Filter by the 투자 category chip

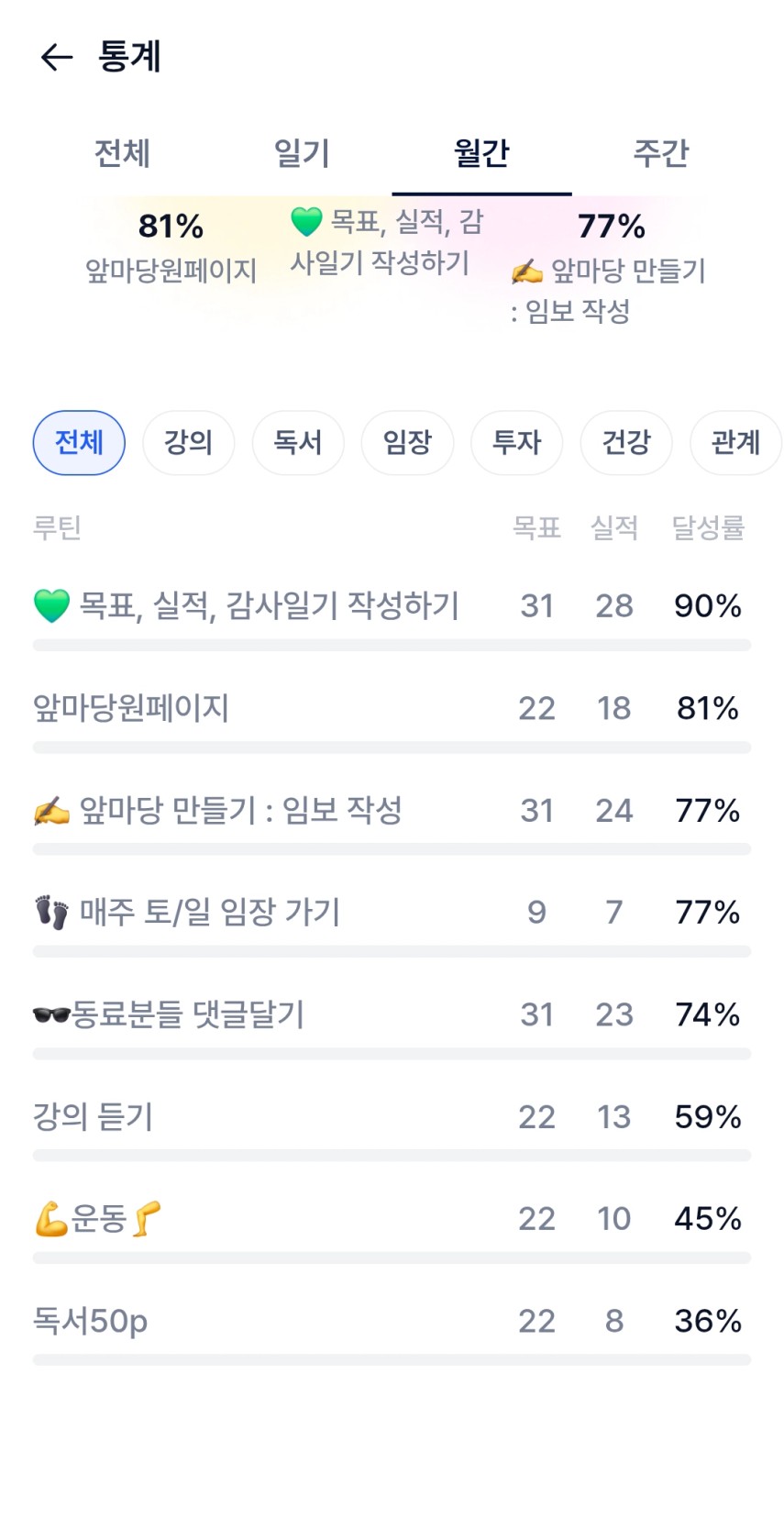[x=516, y=443]
